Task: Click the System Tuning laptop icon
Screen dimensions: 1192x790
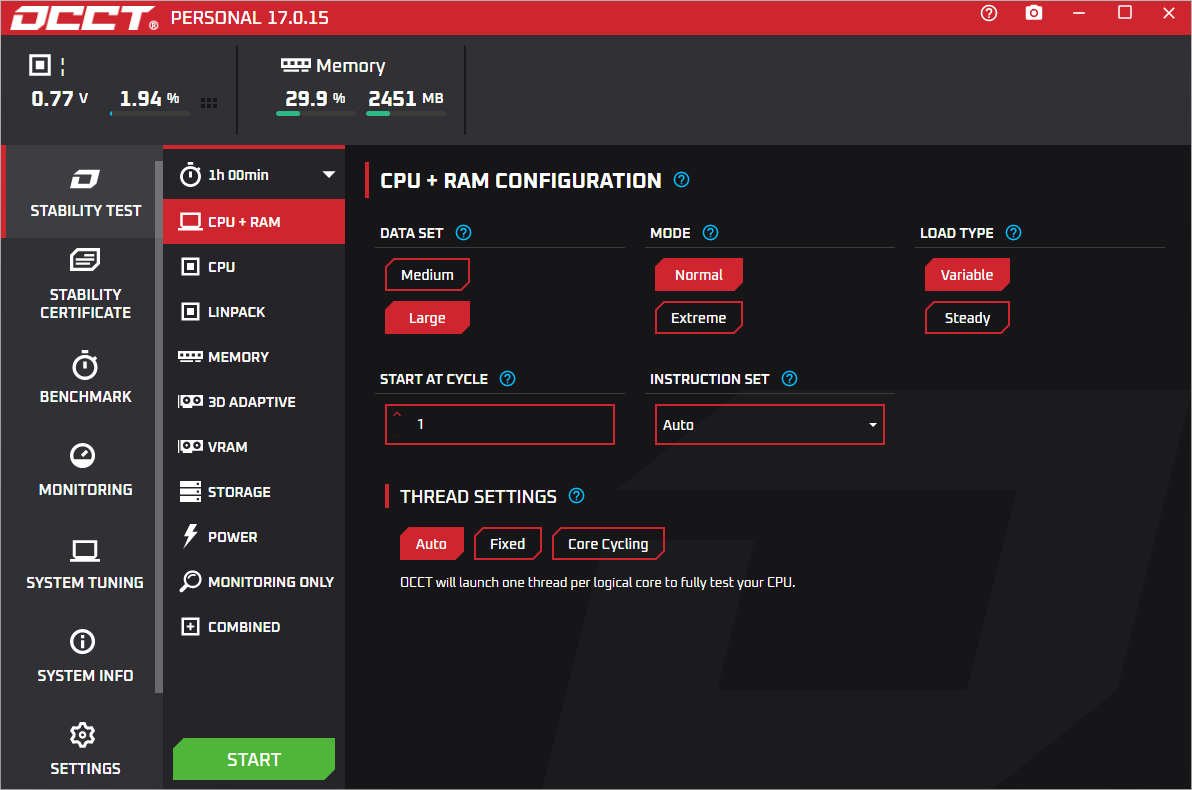Action: [x=84, y=550]
